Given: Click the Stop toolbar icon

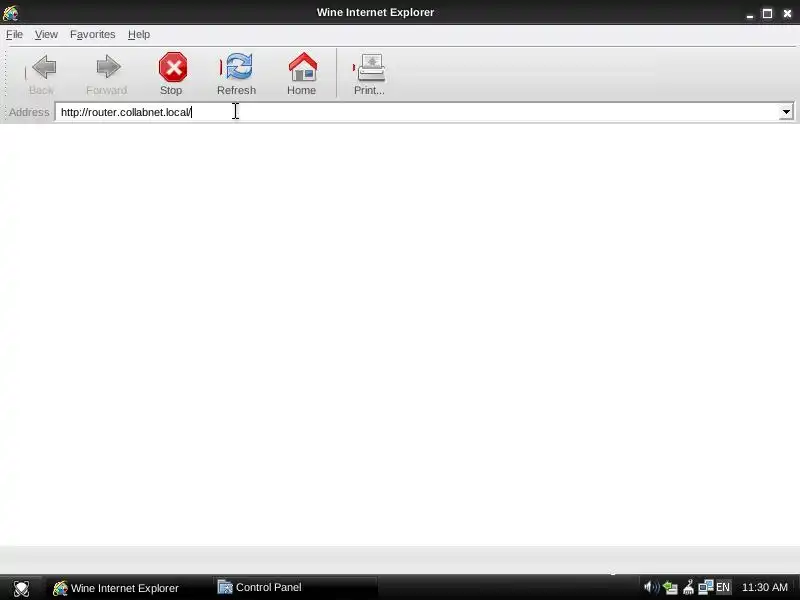Looking at the screenshot, I should 172,68.
